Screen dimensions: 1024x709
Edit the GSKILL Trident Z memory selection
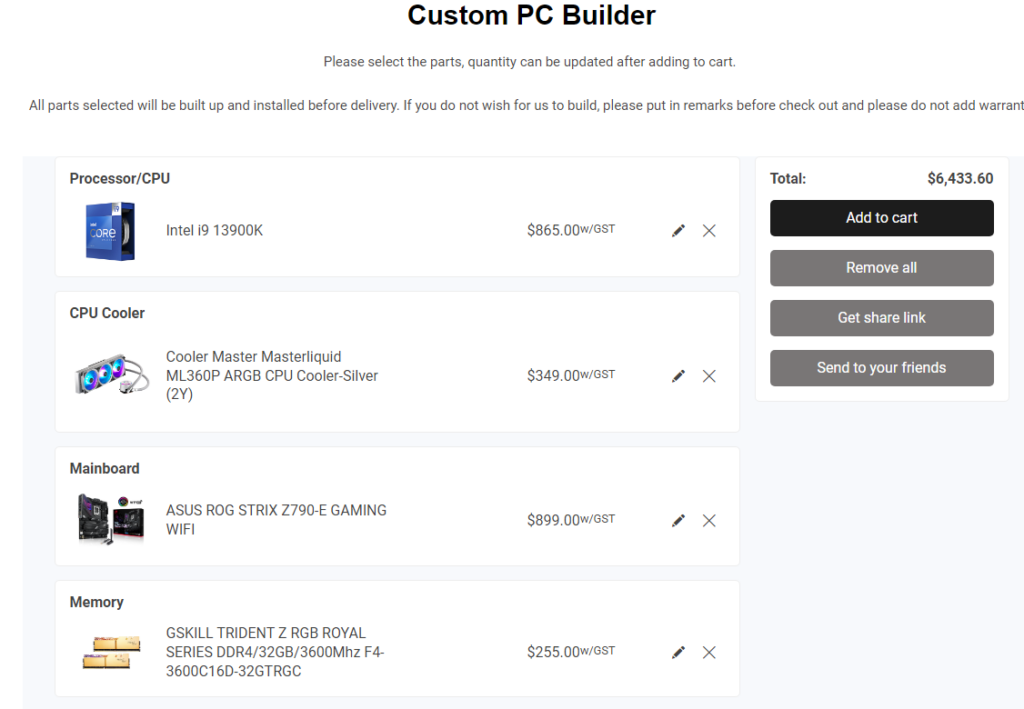coord(679,652)
